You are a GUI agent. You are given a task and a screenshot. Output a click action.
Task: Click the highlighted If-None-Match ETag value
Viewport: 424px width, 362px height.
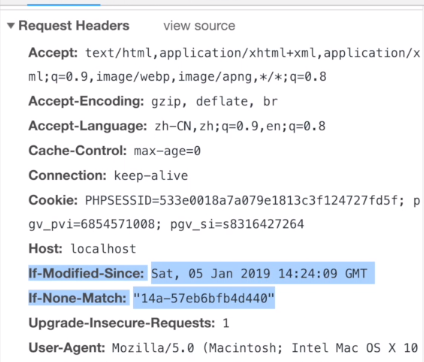pyautogui.click(x=204, y=298)
